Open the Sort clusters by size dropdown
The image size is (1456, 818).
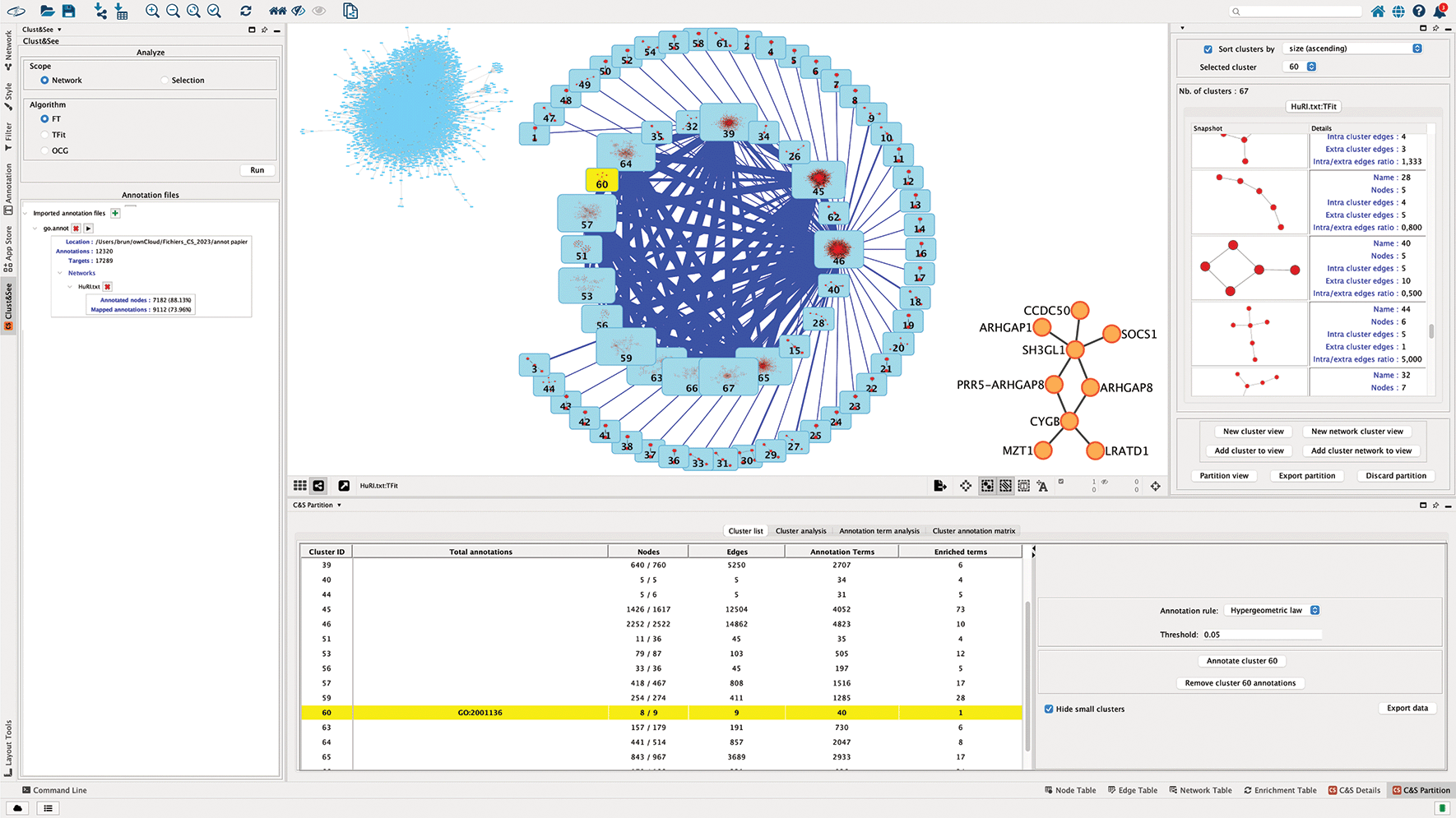click(x=1352, y=49)
